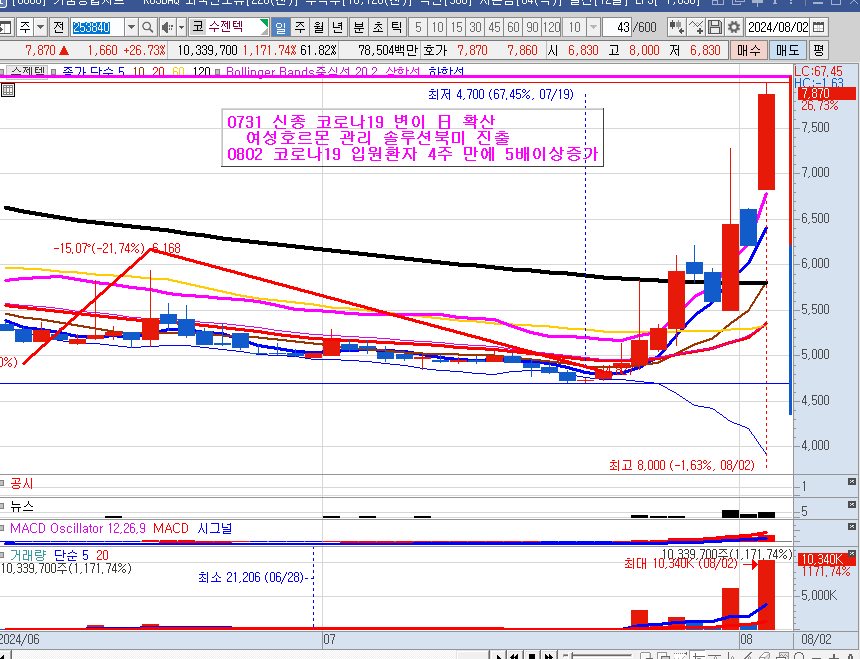860x659 pixels.
Task: Open the date picker calendar icon
Action: click(x=820, y=27)
